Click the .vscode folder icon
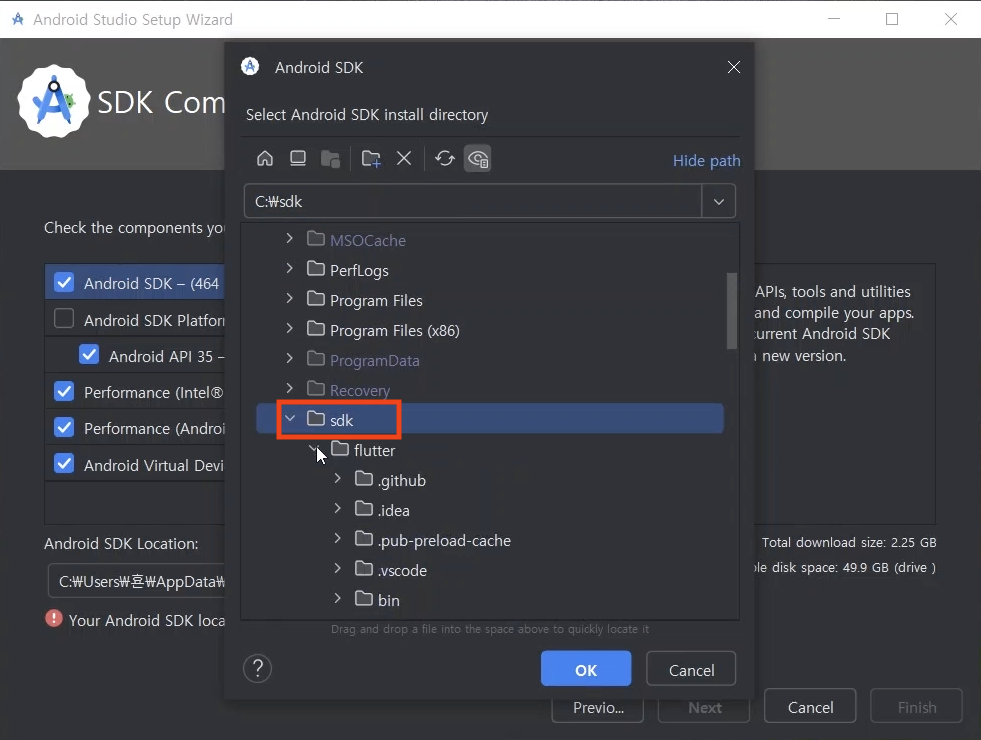The image size is (981, 740). (363, 569)
